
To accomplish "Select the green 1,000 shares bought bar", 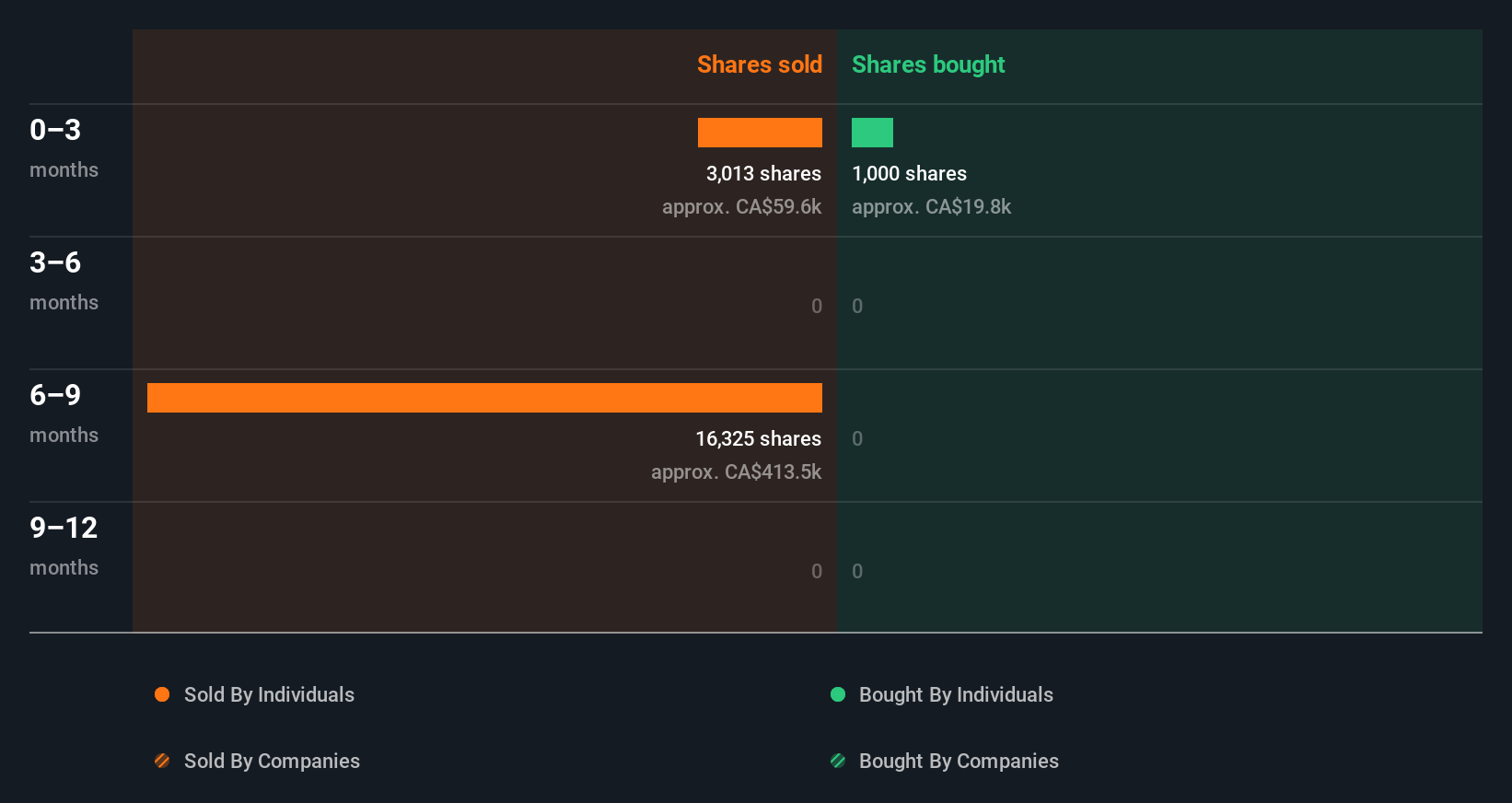I will pos(872,133).
